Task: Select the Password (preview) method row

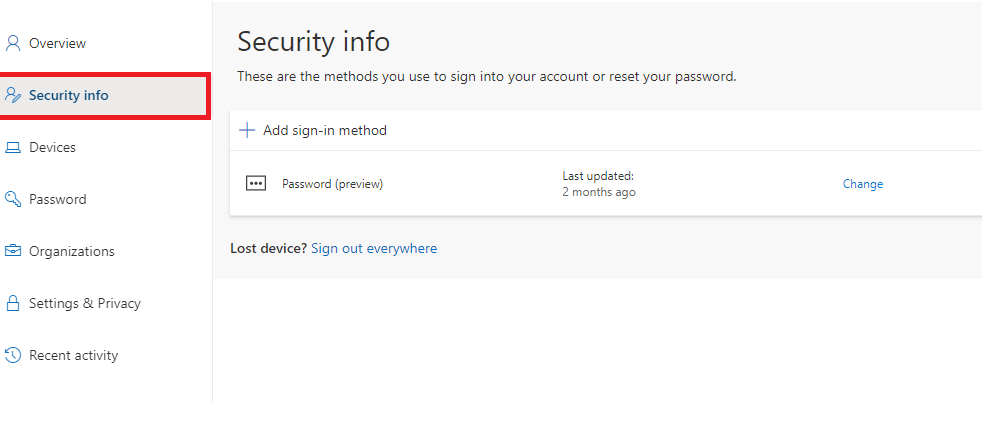Action: (606, 183)
